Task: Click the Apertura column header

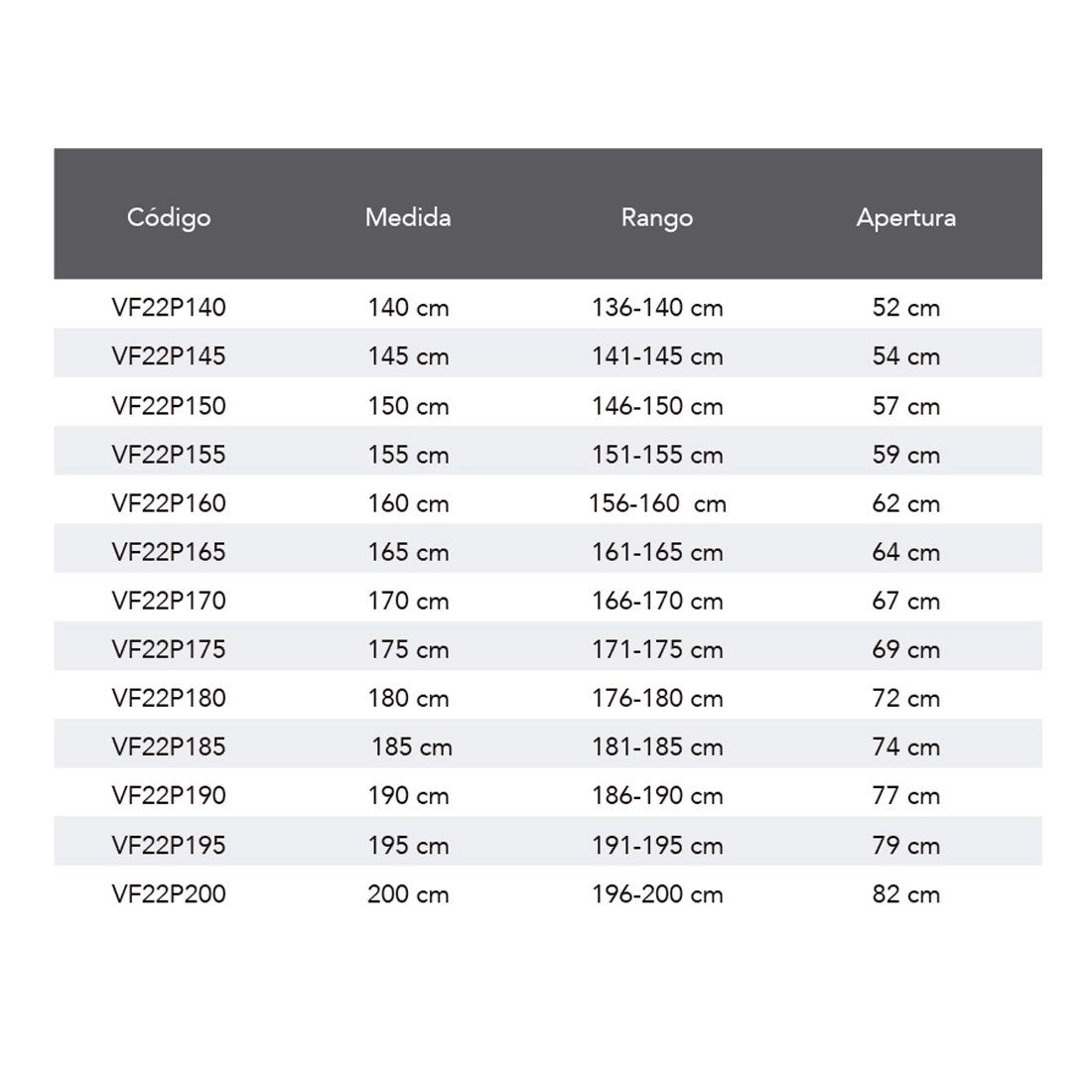Action: (x=905, y=217)
